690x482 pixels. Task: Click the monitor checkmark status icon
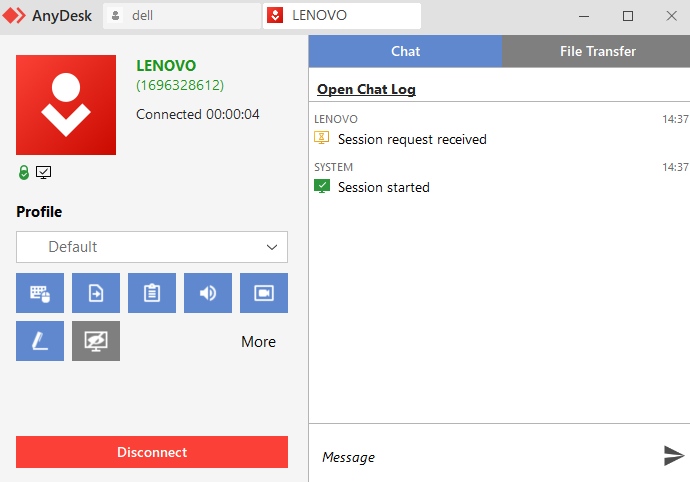pyautogui.click(x=44, y=172)
